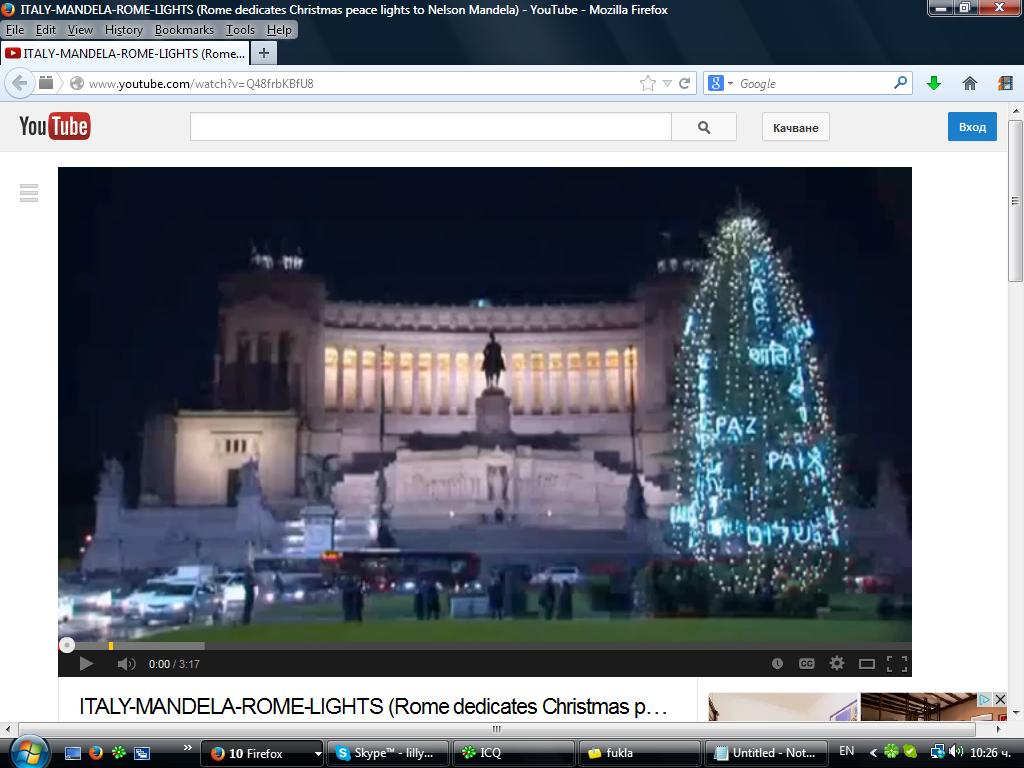This screenshot has width=1024, height=768.
Task: Open Skype from the taskbar
Action: 387,753
